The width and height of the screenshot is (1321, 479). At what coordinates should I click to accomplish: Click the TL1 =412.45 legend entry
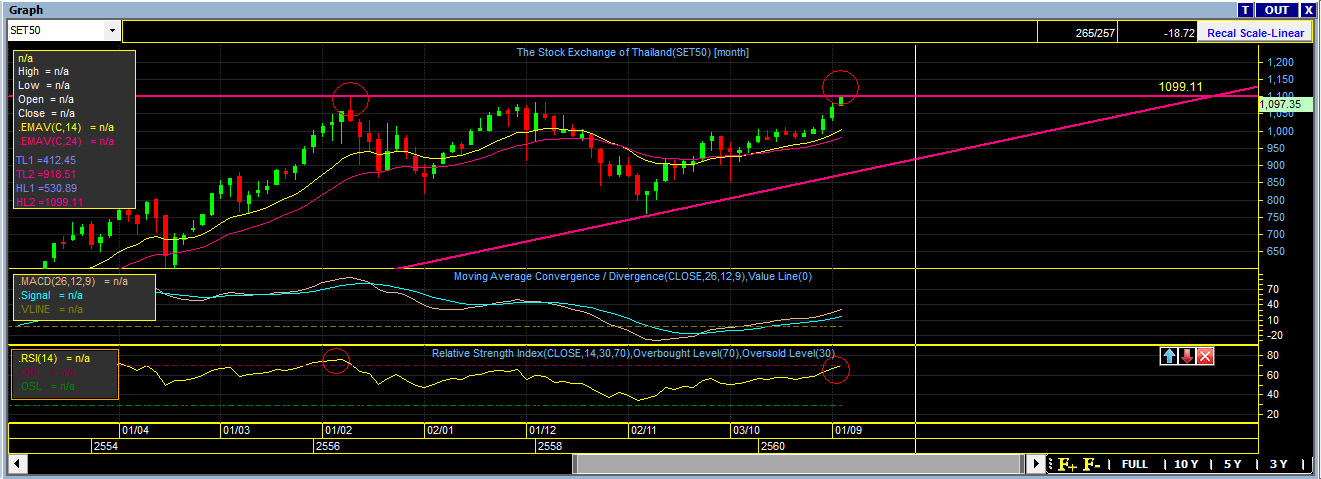(46, 159)
